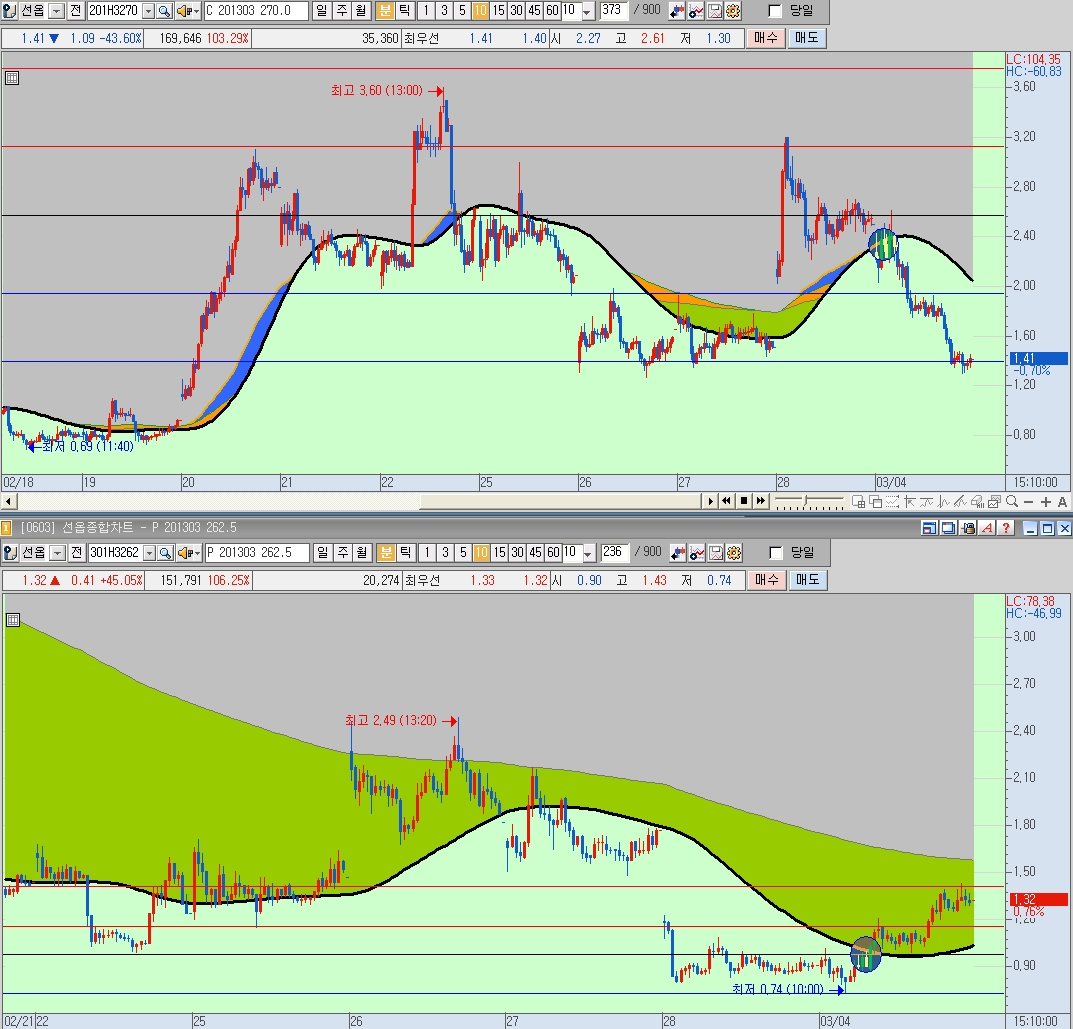This screenshot has height=1029, width=1073.
Task: Enable the 당일 checkbox in top chart toolbar
Action: click(x=775, y=11)
